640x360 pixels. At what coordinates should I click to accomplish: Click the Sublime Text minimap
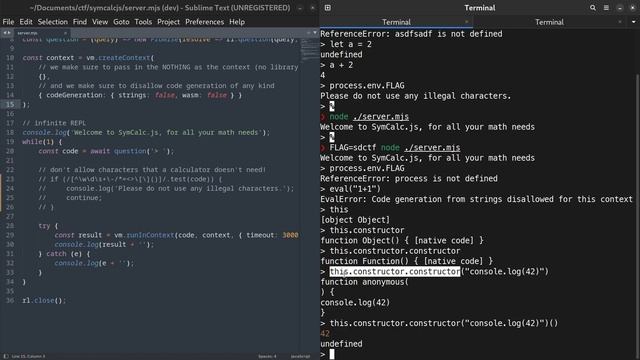click(x=310, y=51)
